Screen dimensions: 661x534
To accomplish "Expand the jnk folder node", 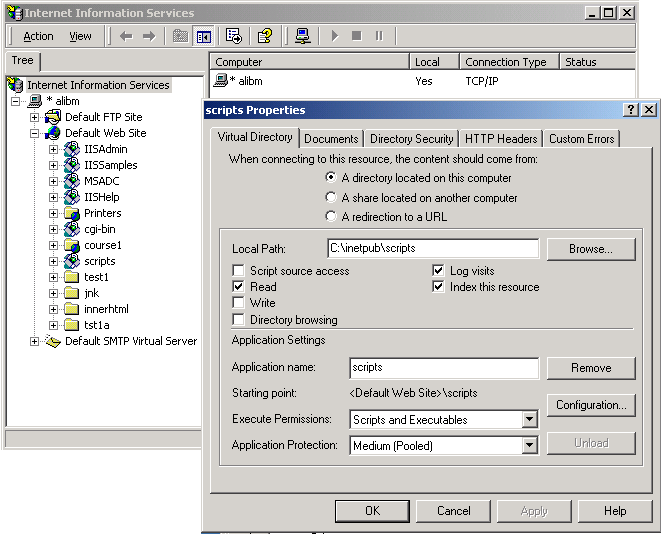I will pos(54,293).
